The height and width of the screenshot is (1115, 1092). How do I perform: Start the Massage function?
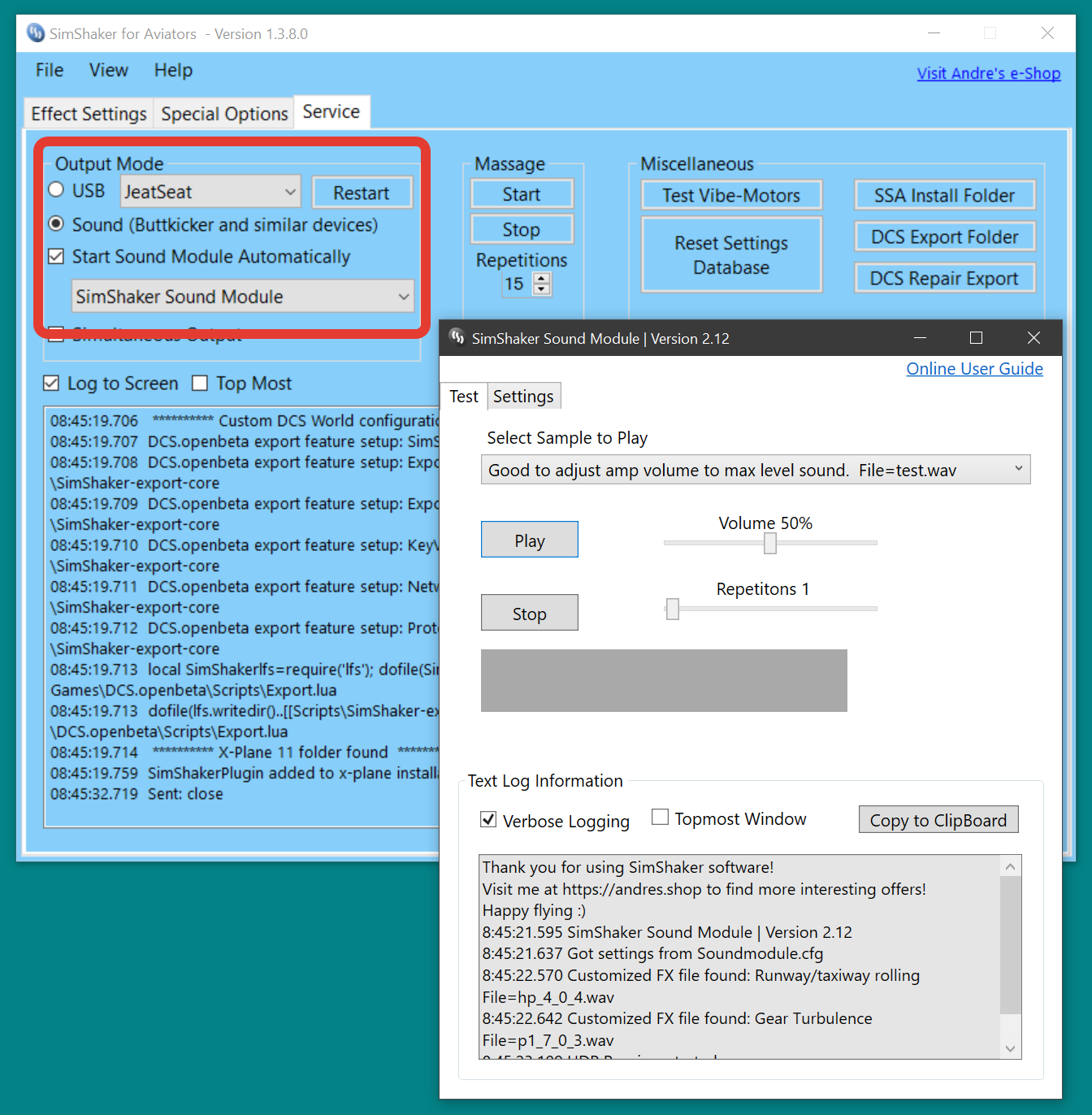[x=522, y=194]
